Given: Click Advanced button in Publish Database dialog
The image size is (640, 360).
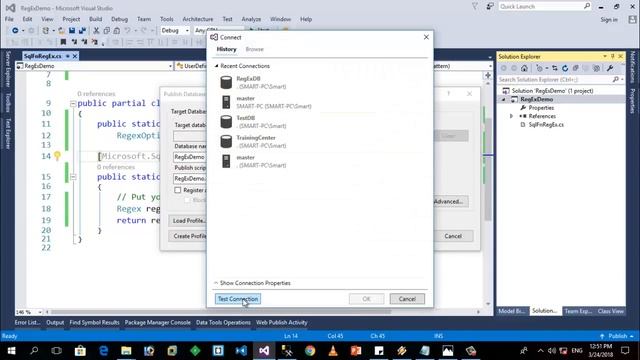Looking at the screenshot, I should click(448, 201).
